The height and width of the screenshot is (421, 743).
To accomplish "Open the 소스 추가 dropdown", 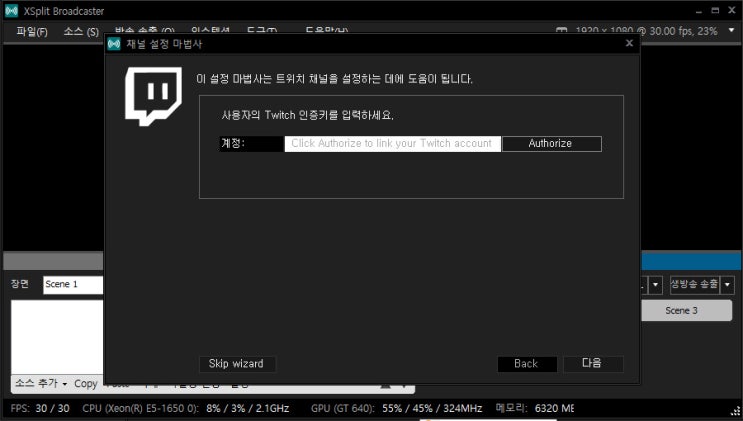I will (x=41, y=383).
